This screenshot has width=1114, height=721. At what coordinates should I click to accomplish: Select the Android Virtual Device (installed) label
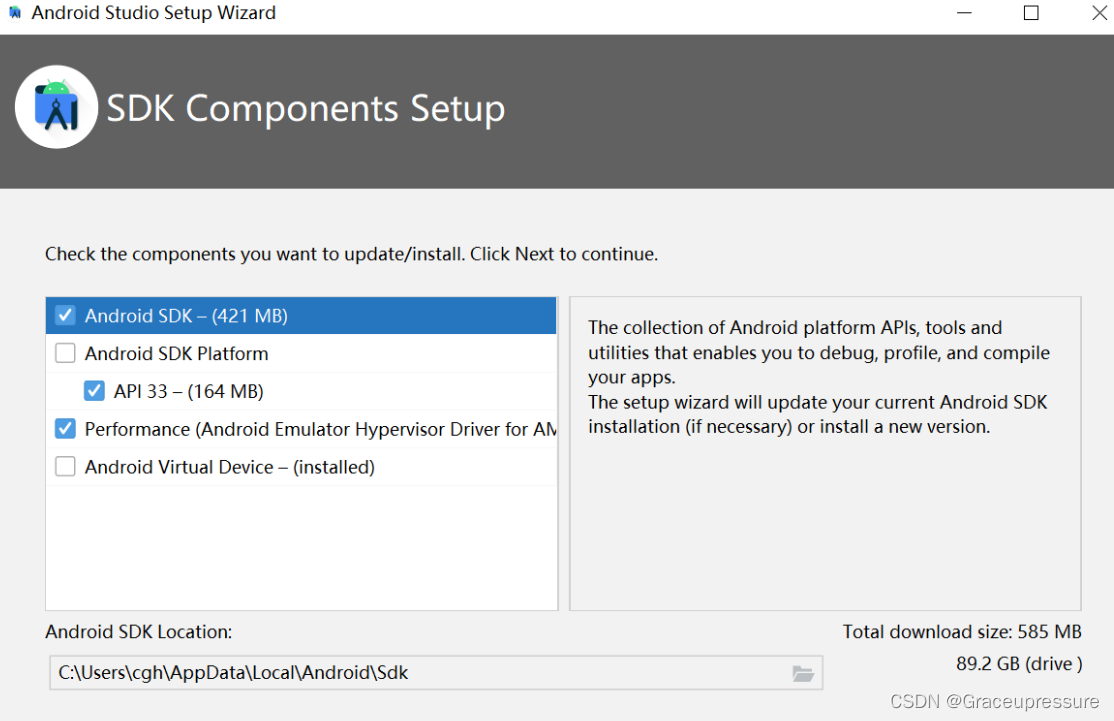pos(229,467)
